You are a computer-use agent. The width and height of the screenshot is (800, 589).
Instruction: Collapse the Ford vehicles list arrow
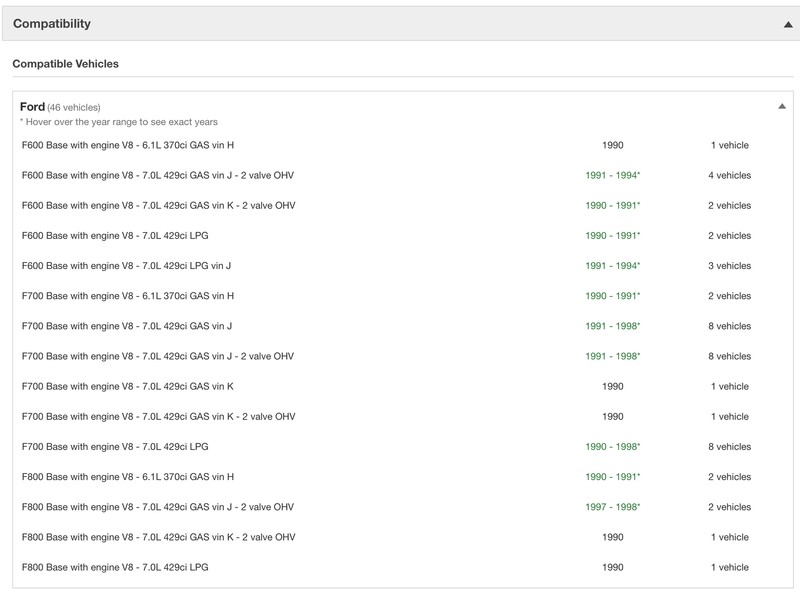[x=782, y=106]
